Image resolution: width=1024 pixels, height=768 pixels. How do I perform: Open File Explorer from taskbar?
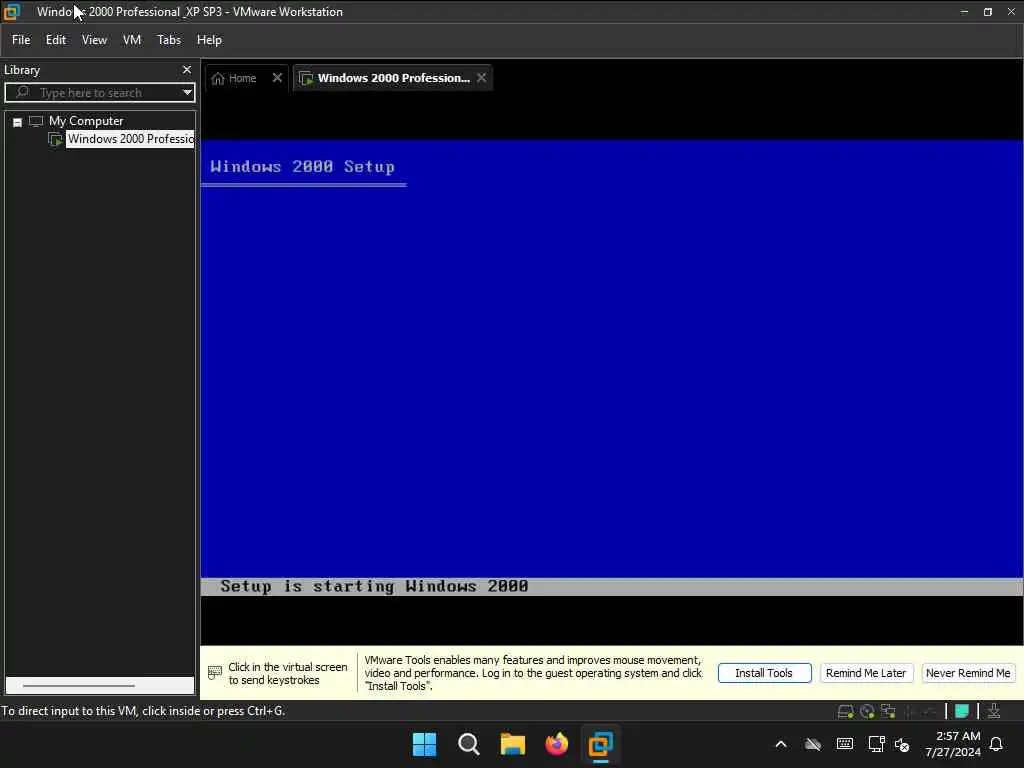coord(513,744)
